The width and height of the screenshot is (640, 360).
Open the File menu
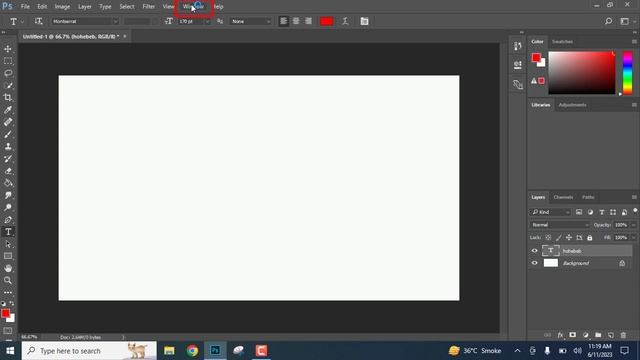click(25, 7)
